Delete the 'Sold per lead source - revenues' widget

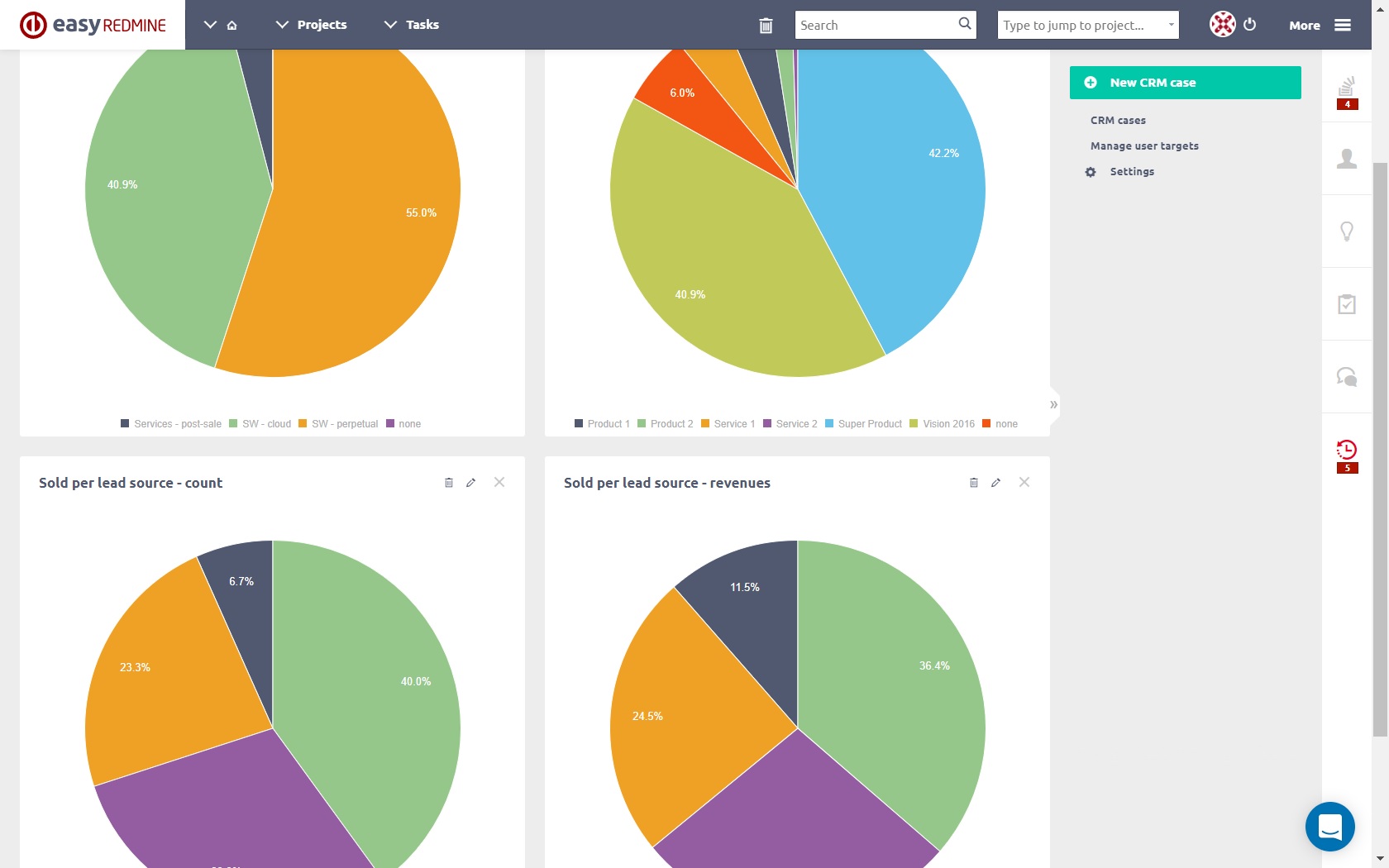coord(973,483)
